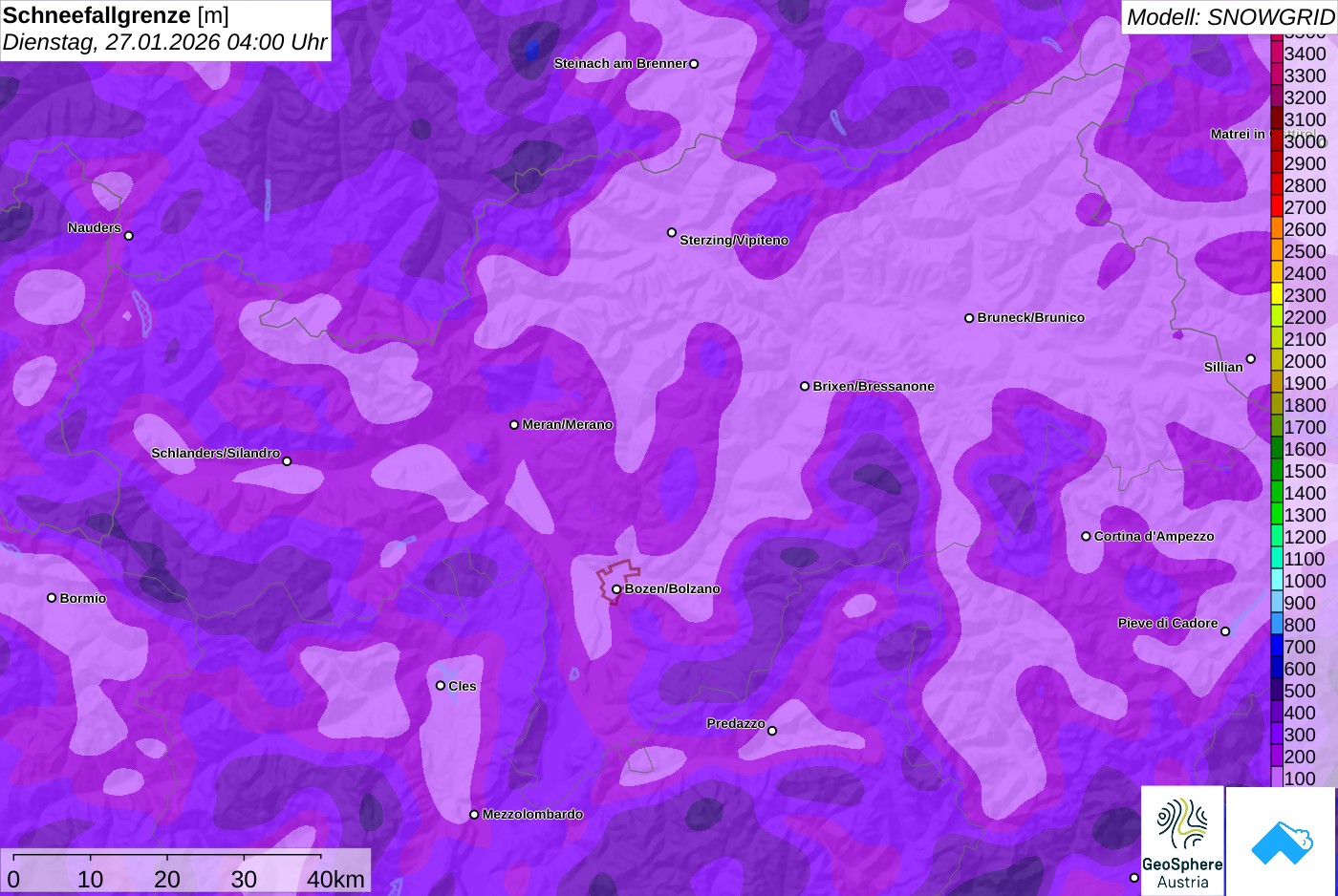Click the Meran/Merano location marker
The height and width of the screenshot is (896, 1338).
click(514, 425)
